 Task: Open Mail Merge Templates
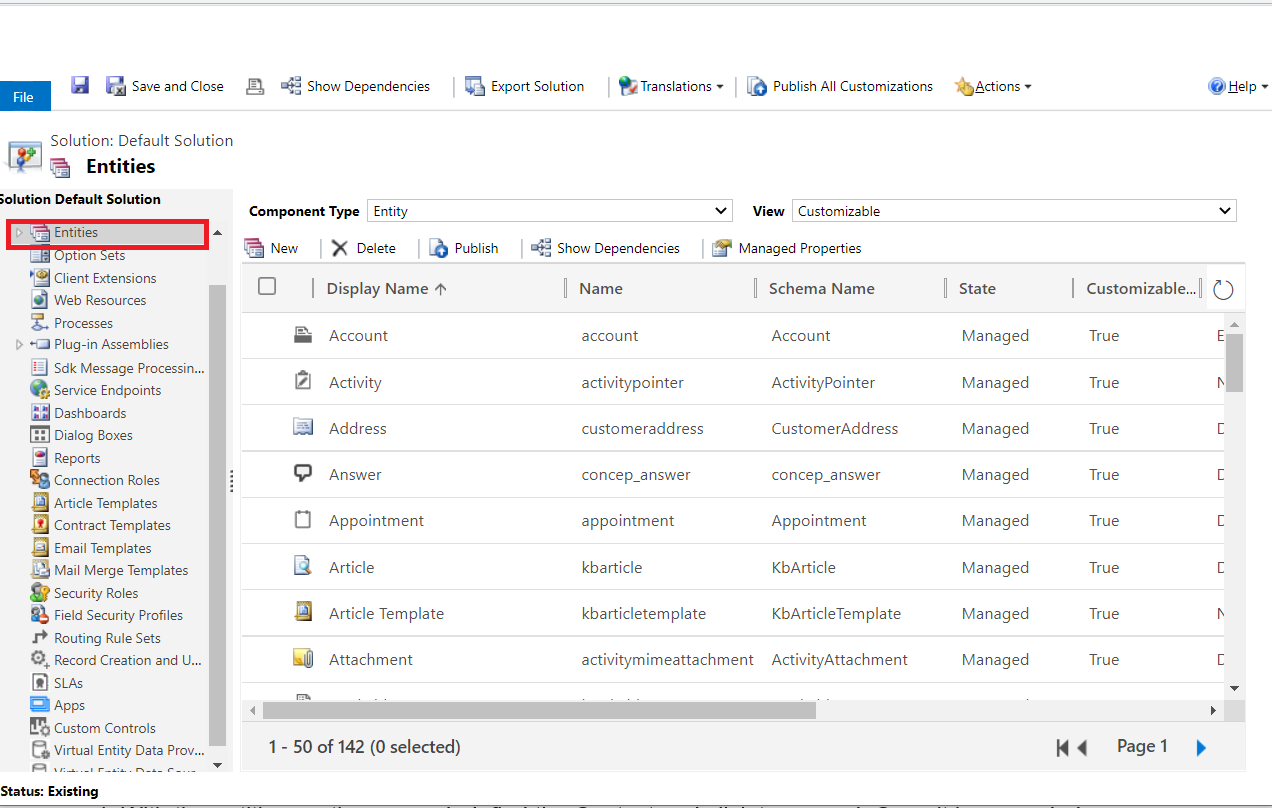(121, 570)
